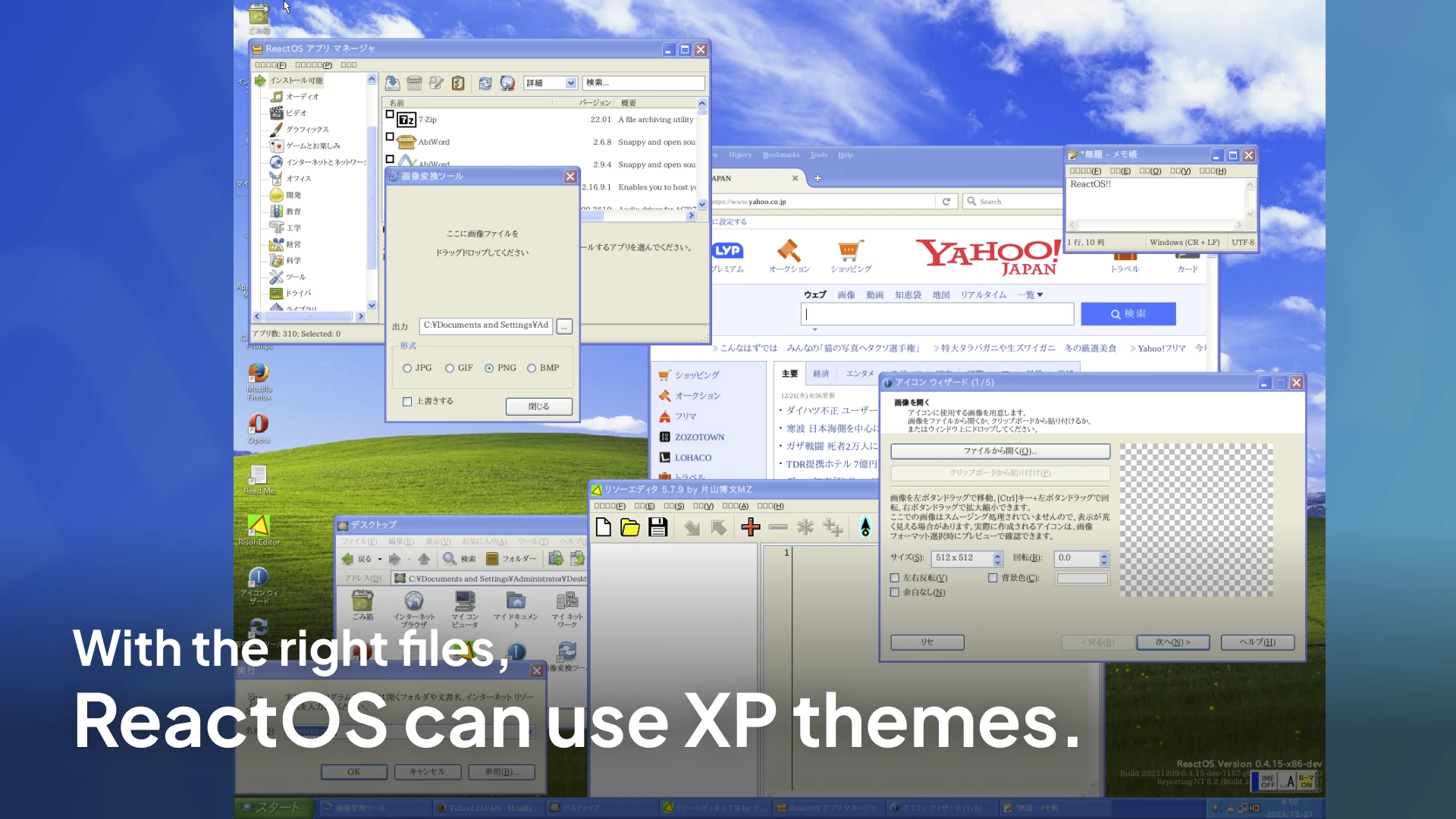Viewport: 1456px width, 819px height.
Task: Enable the 左右反転 flip checkbox
Action: pyautogui.click(x=895, y=578)
